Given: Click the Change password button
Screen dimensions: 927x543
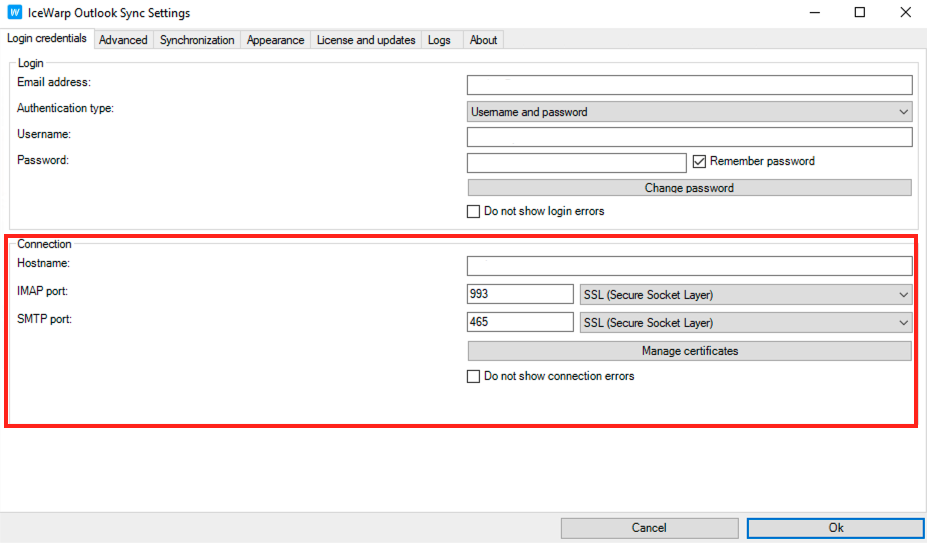Looking at the screenshot, I should 689,188.
